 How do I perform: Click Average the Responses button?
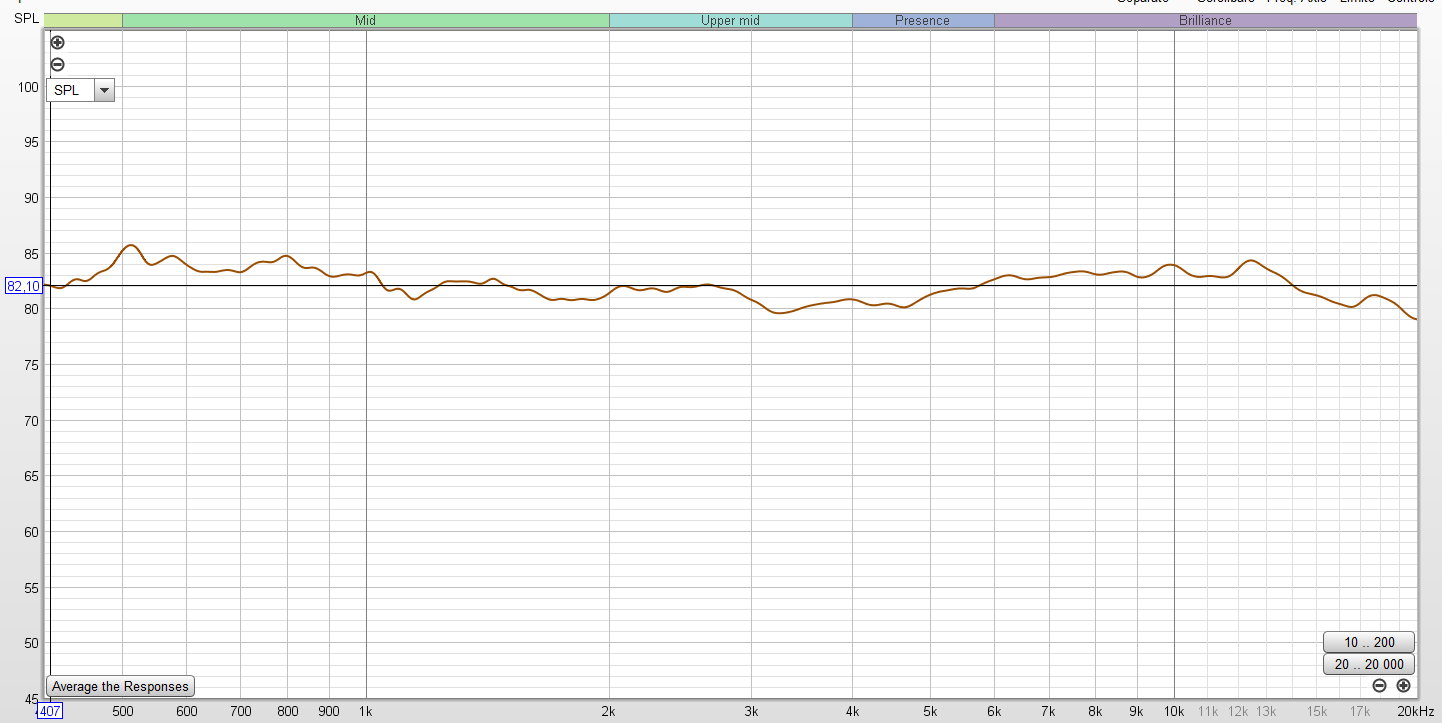tap(120, 686)
